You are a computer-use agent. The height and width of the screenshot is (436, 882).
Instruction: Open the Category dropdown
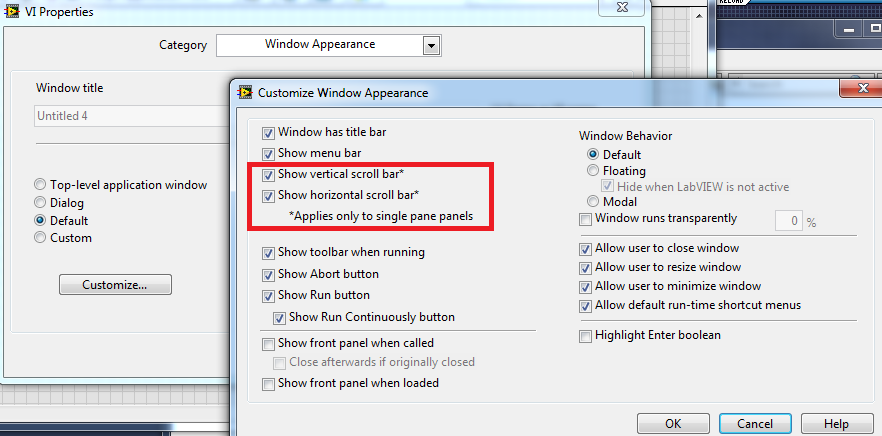point(431,45)
